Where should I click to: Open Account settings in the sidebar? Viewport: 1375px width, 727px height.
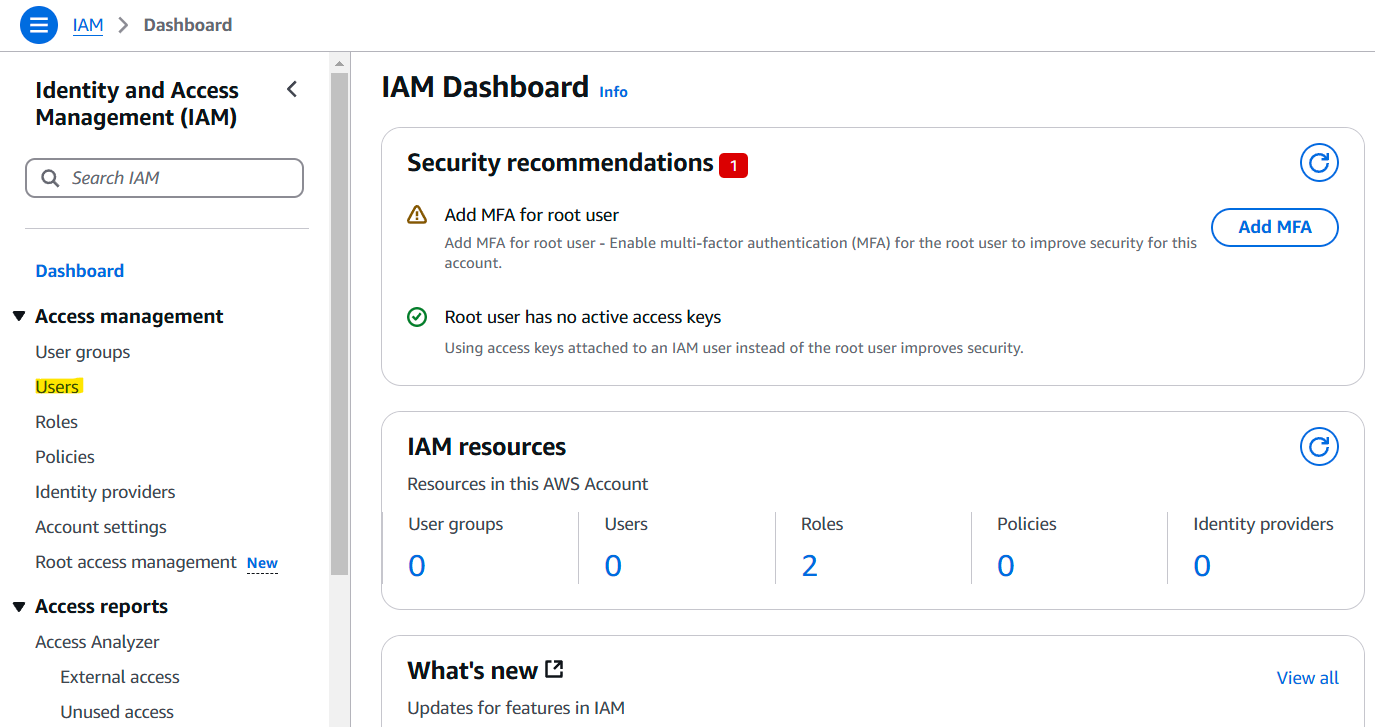tap(101, 527)
